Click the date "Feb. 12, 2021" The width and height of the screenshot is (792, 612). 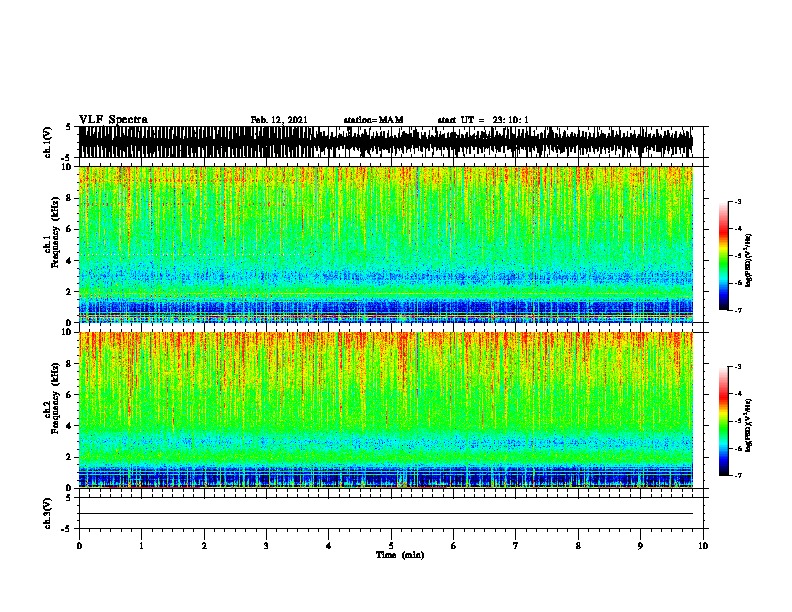(x=279, y=120)
